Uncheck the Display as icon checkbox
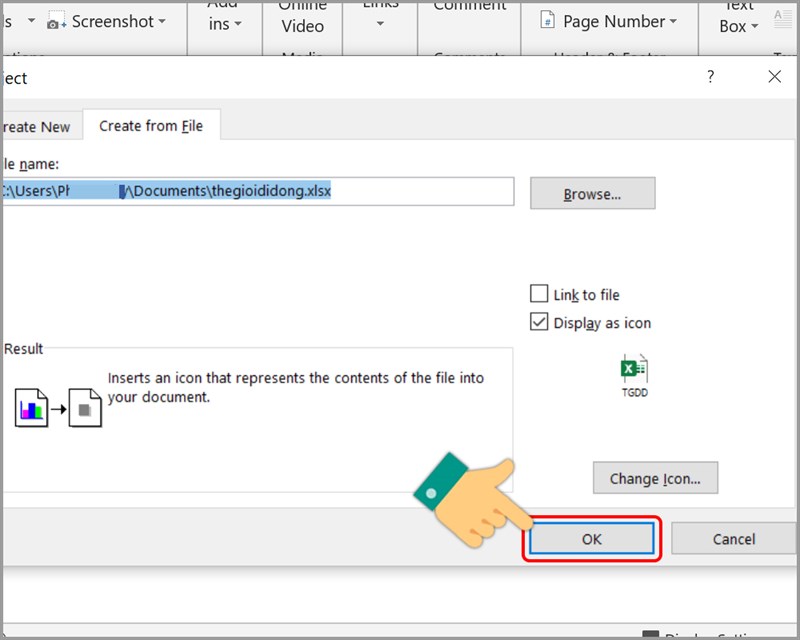Image resolution: width=800 pixels, height=640 pixels. pos(539,322)
